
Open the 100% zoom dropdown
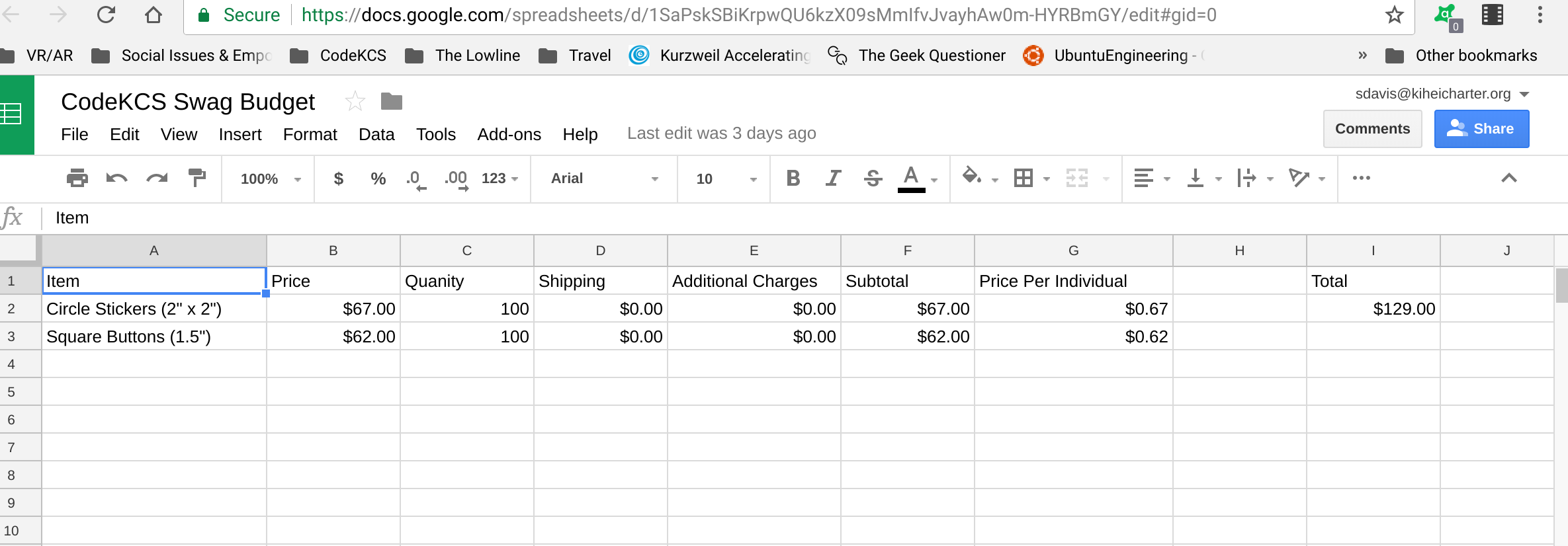coord(270,179)
